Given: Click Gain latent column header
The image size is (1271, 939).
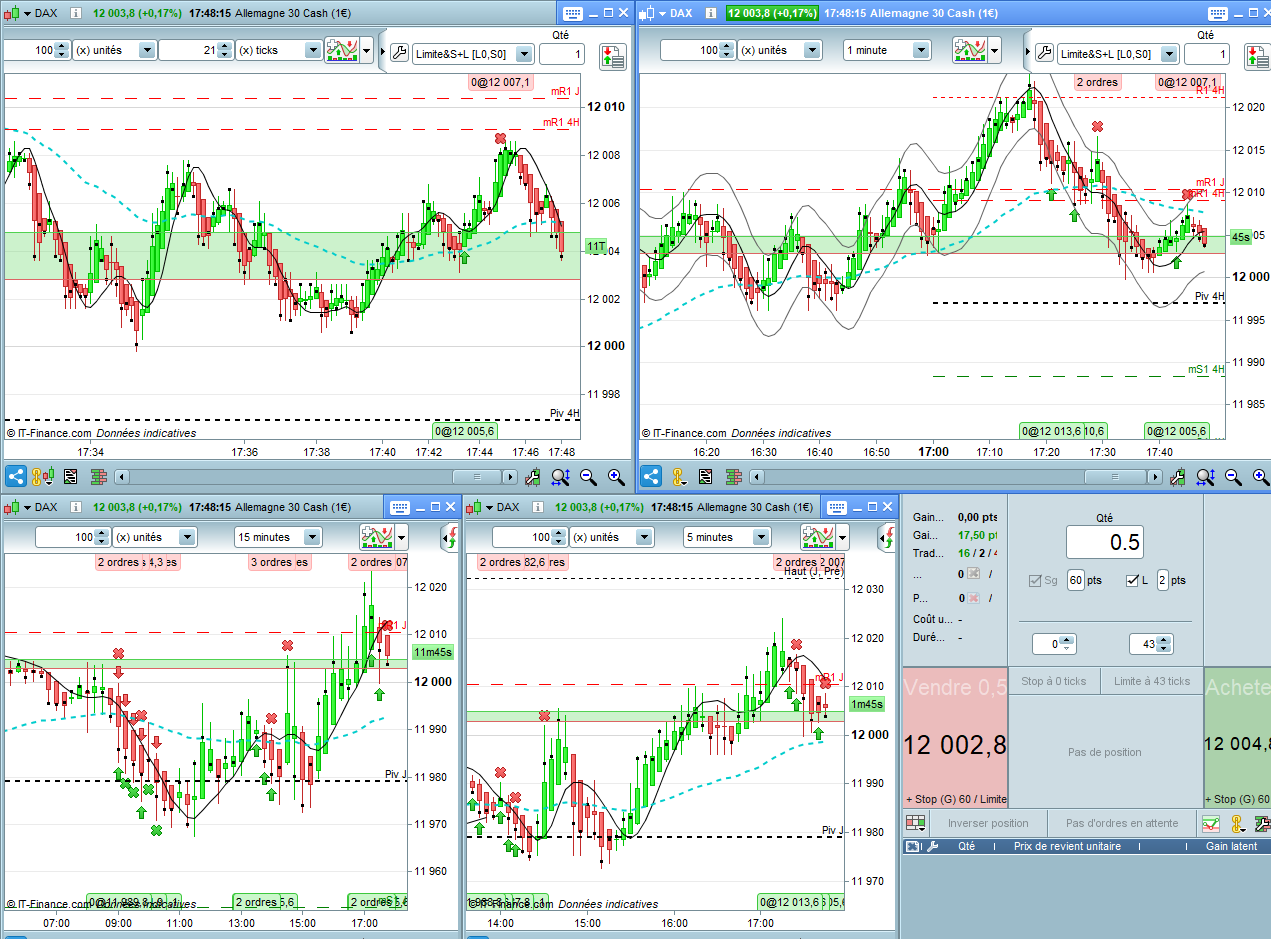Looking at the screenshot, I should coord(1231,846).
